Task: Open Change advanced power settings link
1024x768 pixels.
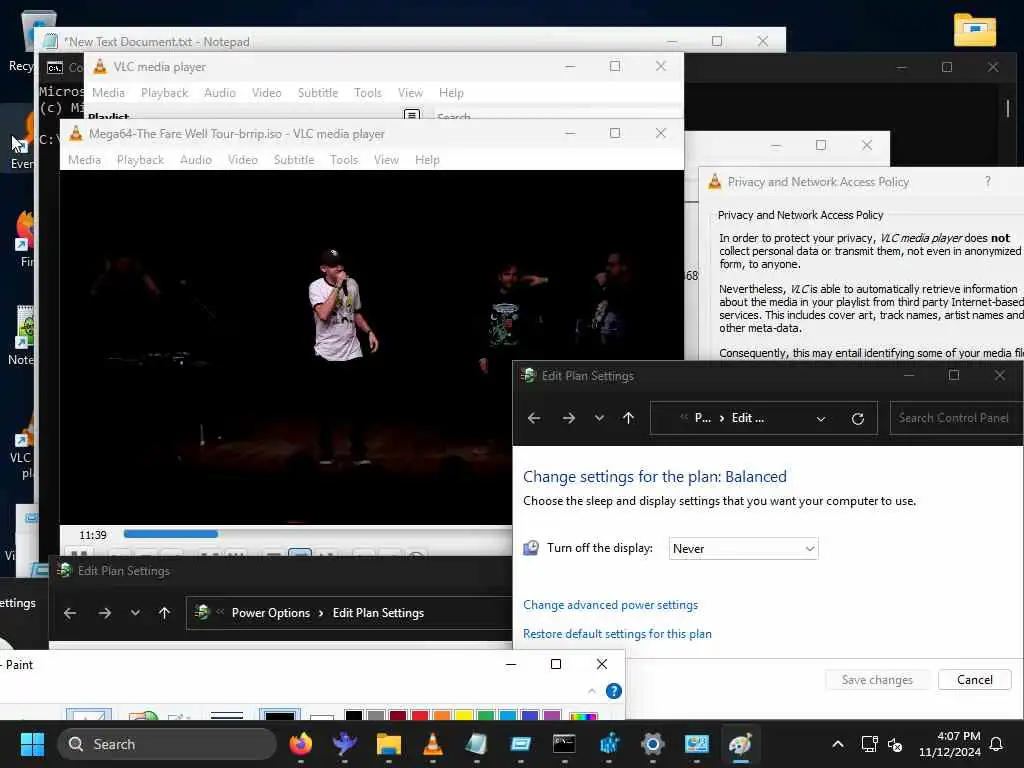Action: 610,605
